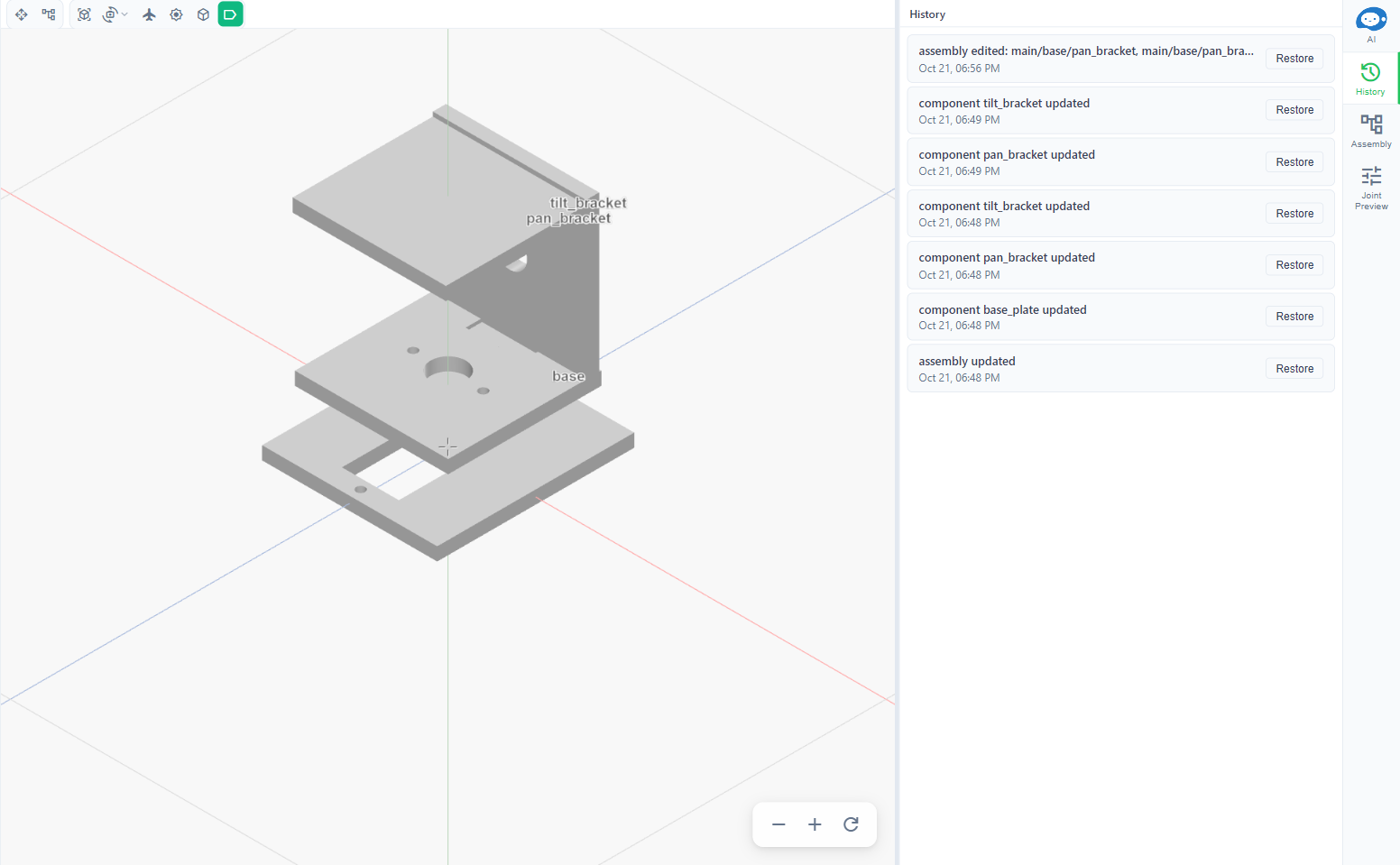Restore tilt_bracket updated at 06:49 PM
Screen dimensions: 1400x865
click(1294, 110)
